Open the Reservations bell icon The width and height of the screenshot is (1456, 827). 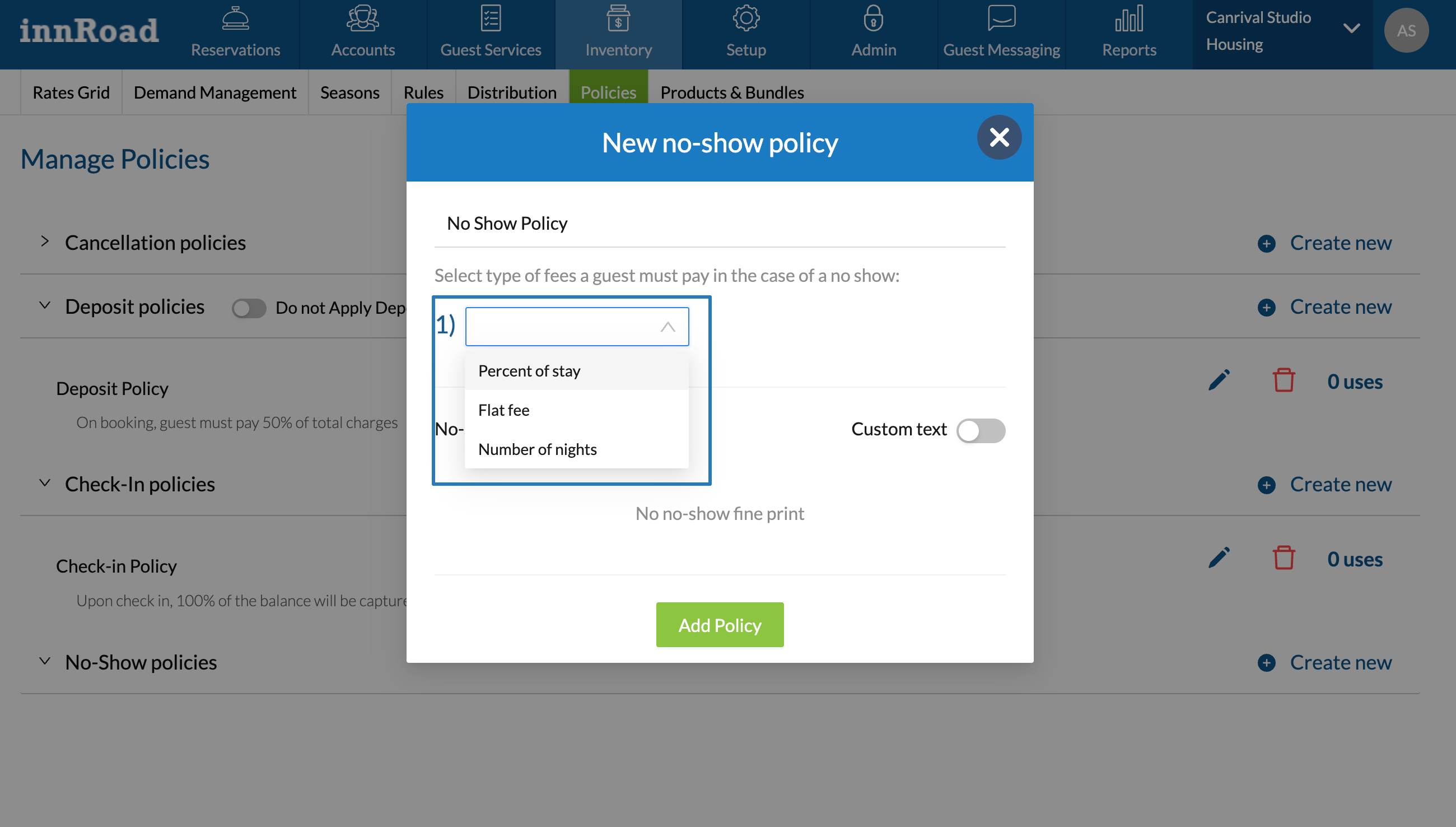[x=235, y=18]
